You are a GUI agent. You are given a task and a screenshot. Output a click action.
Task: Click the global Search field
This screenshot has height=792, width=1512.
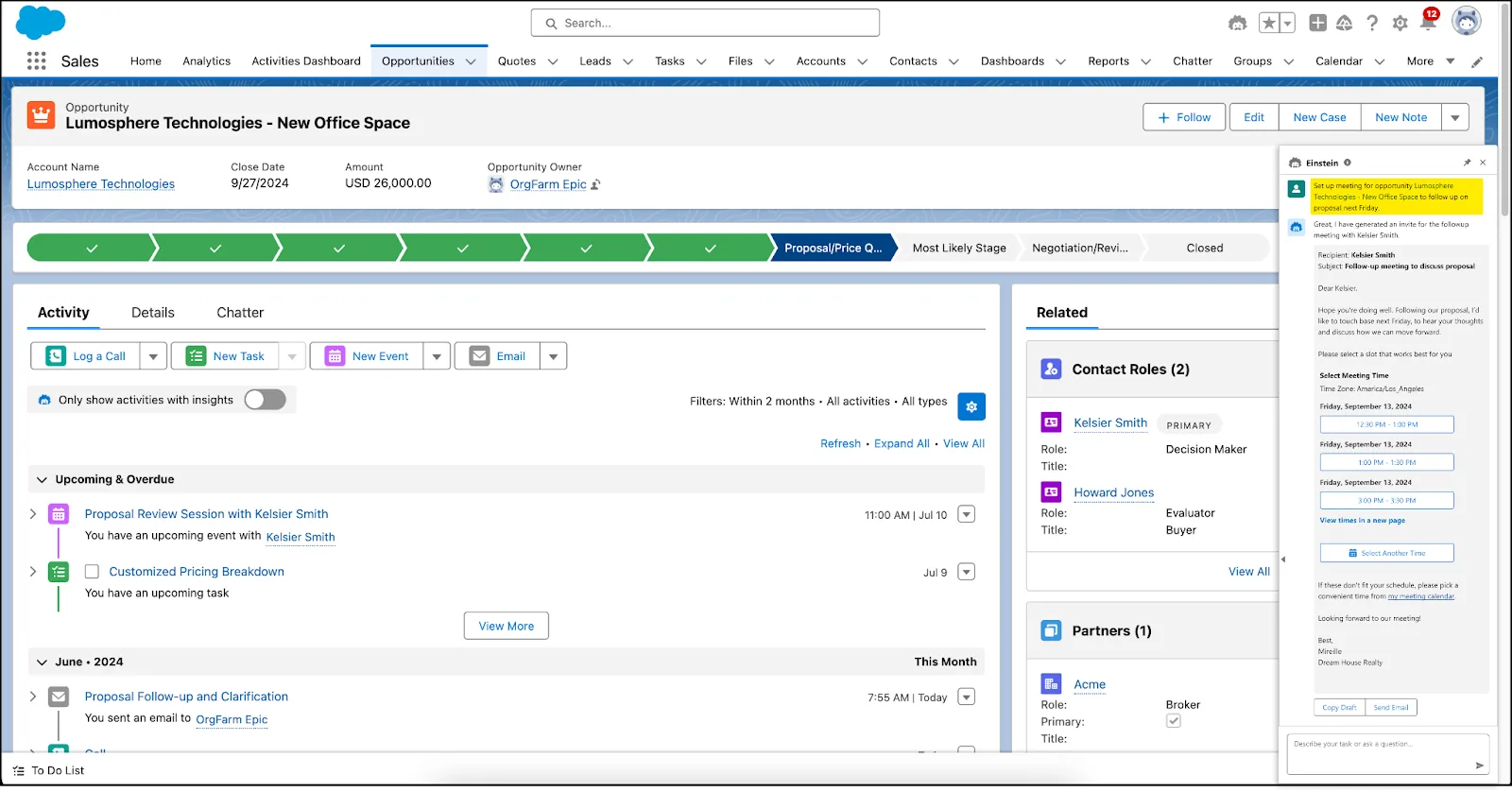[705, 23]
